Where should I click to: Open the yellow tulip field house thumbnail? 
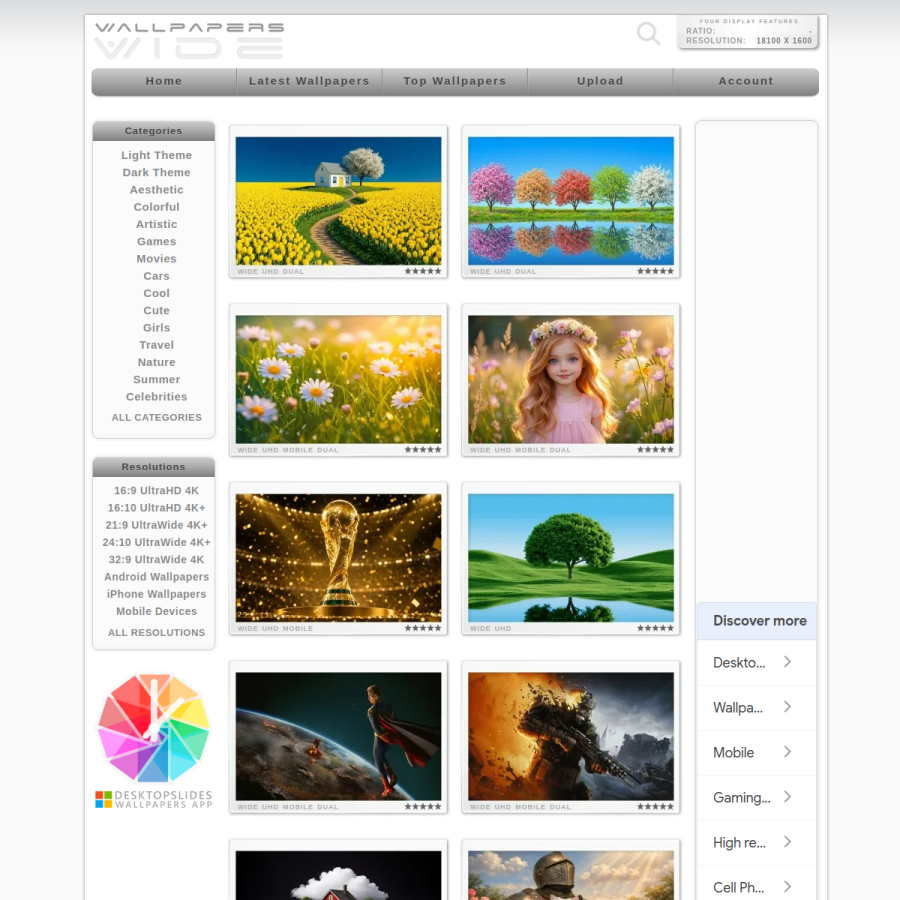[x=339, y=201]
